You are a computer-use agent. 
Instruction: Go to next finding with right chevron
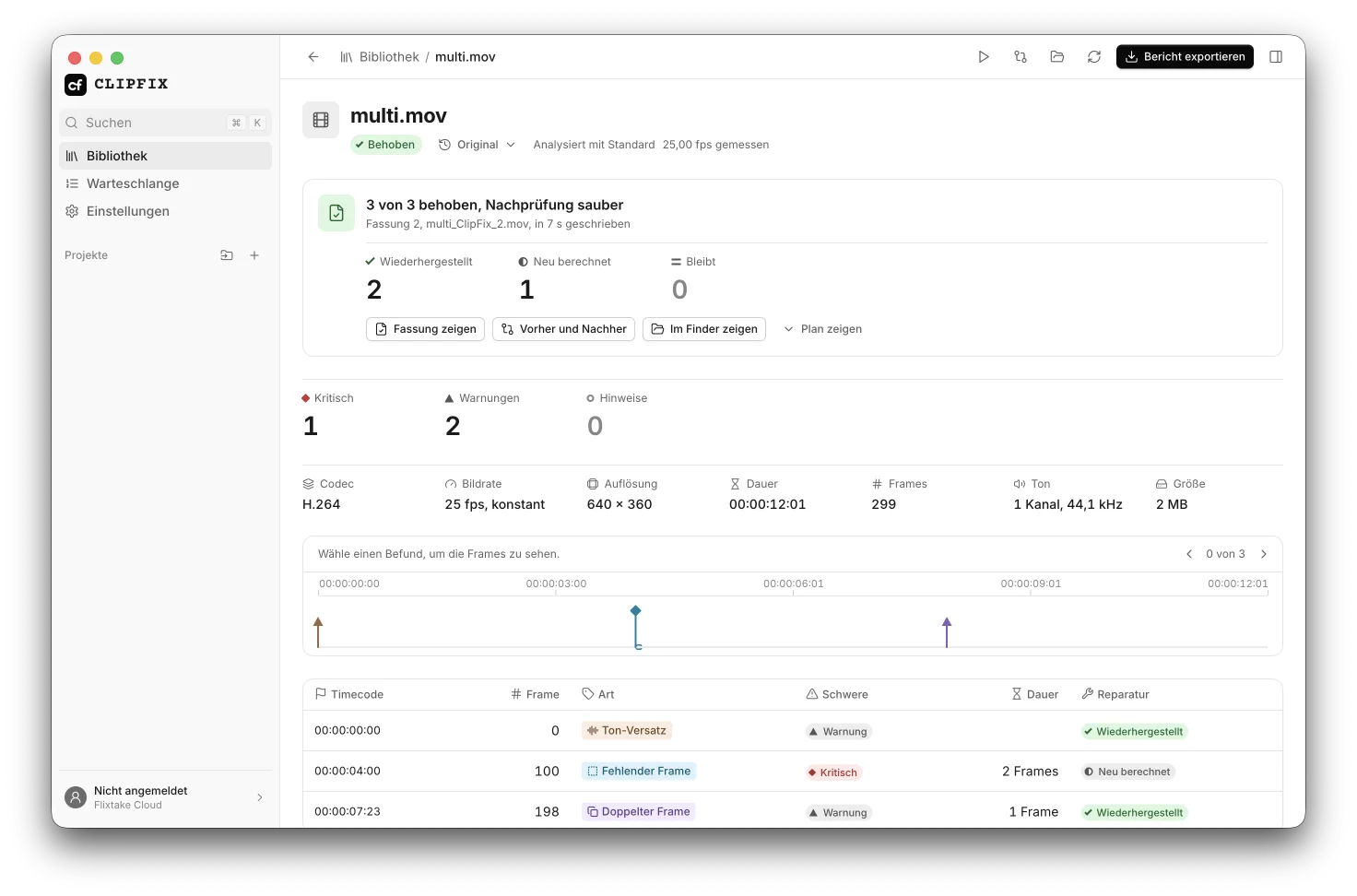[1264, 554]
